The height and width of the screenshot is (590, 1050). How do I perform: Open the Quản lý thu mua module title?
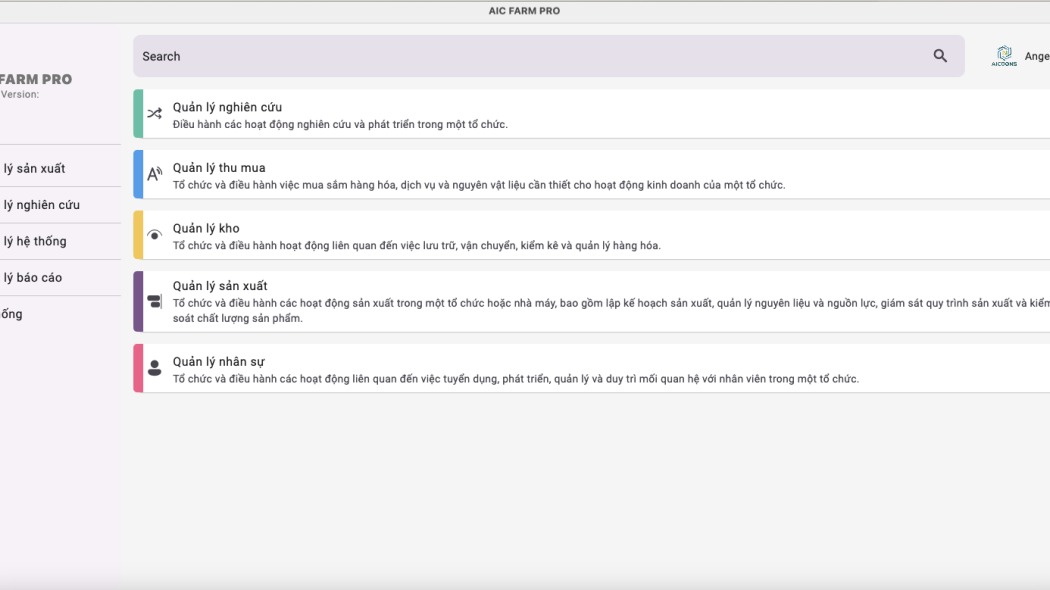219,168
